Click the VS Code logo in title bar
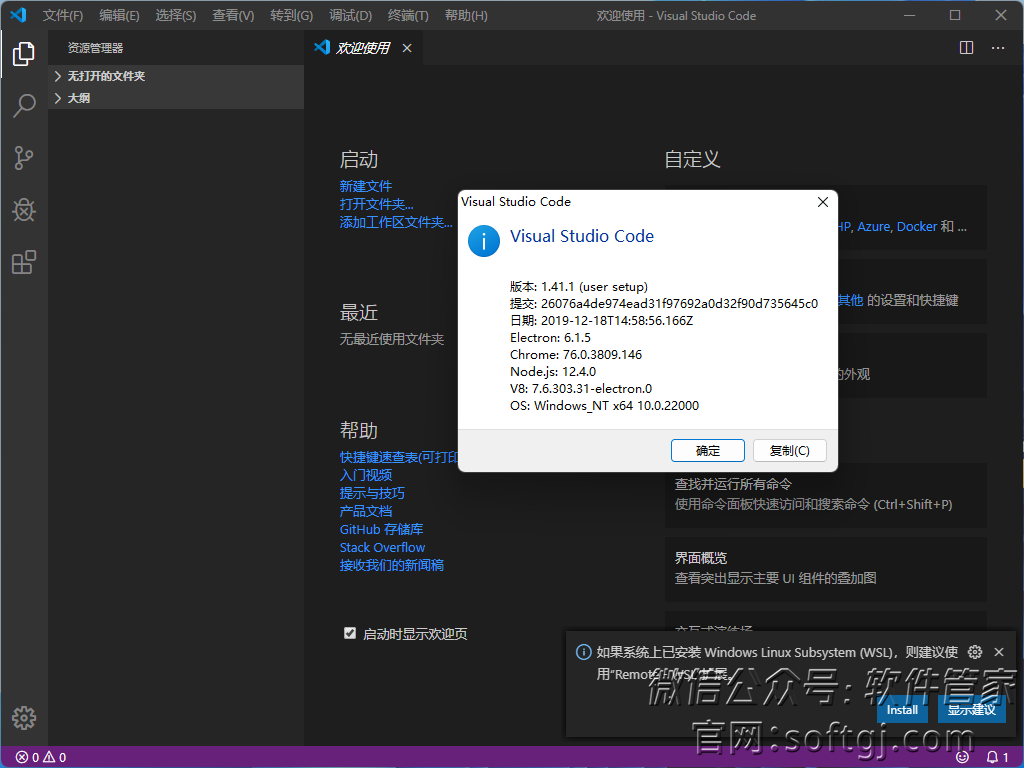Screen dimensions: 1024x768 click(18, 15)
